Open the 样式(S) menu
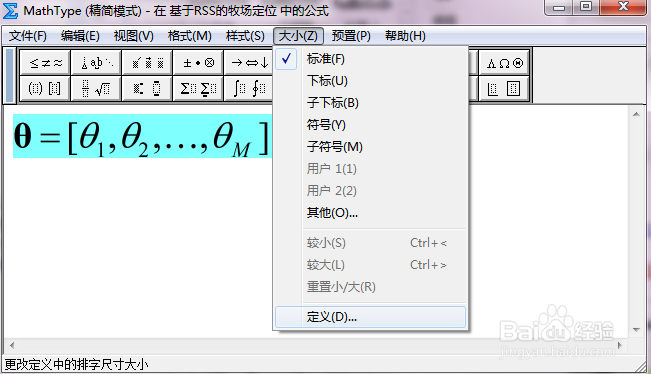The height and width of the screenshot is (374, 651). 245,36
